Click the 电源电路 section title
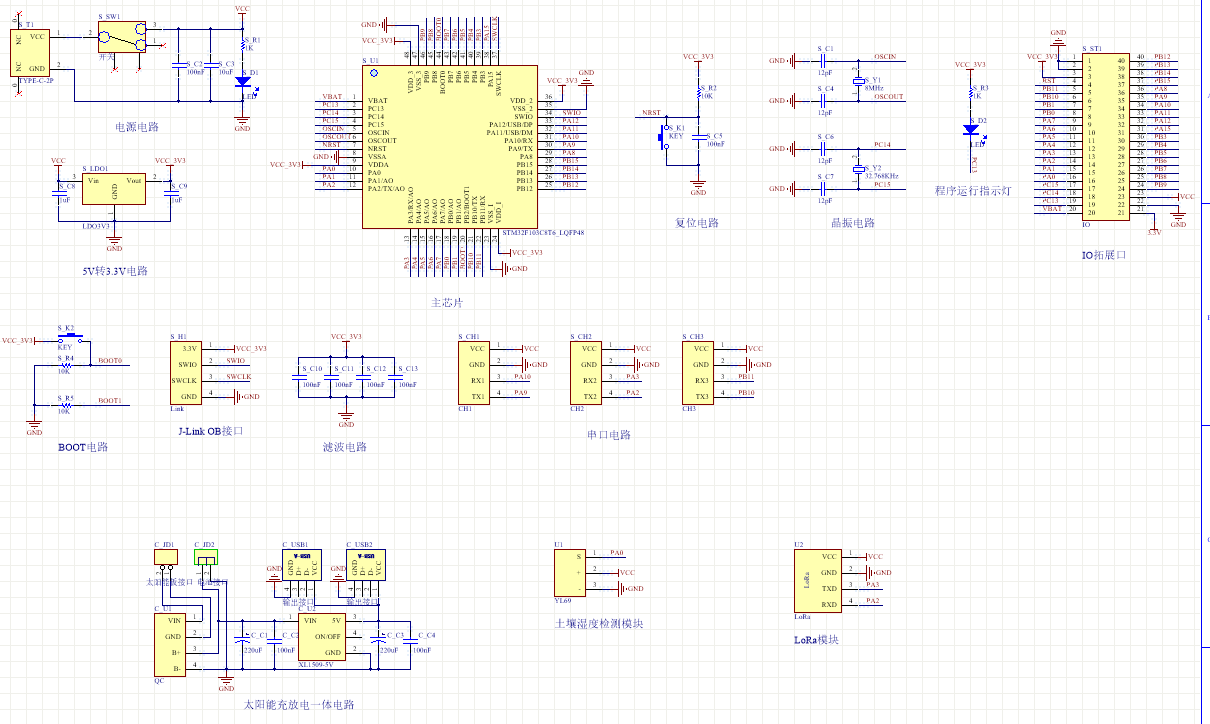This screenshot has width=1210, height=724. 137,127
